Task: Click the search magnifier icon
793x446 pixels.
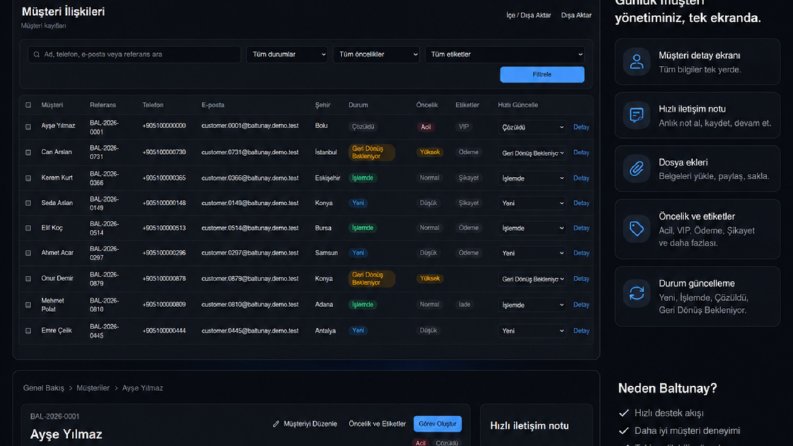Action: pos(36,54)
